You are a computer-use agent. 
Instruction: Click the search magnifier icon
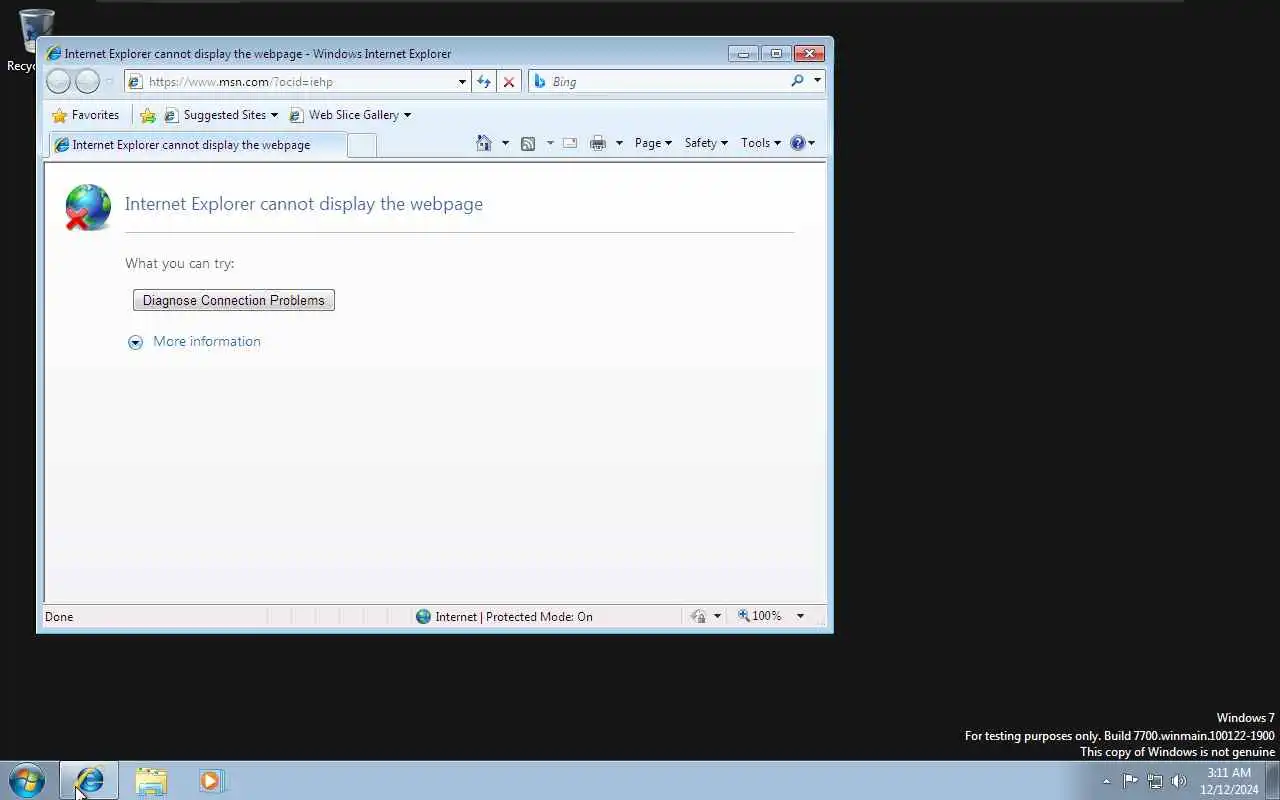pyautogui.click(x=797, y=81)
